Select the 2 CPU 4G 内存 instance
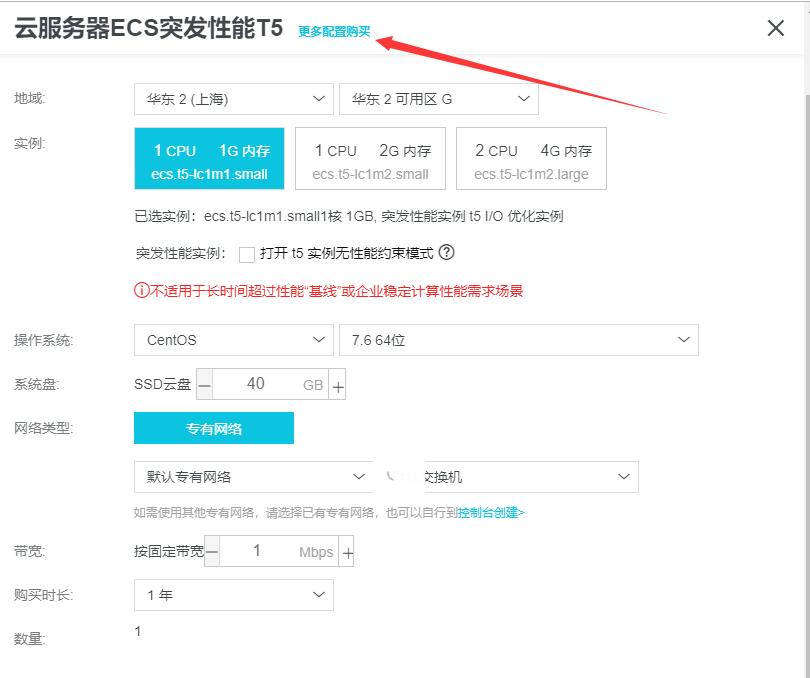810x678 pixels. click(x=531, y=159)
